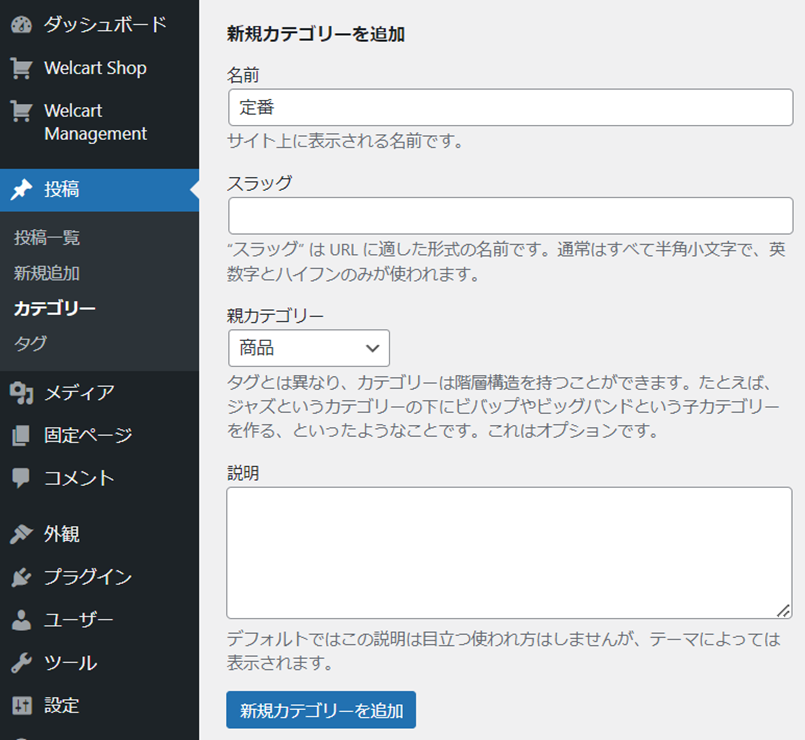Click the メディア media icon
The image size is (805, 740).
21,392
